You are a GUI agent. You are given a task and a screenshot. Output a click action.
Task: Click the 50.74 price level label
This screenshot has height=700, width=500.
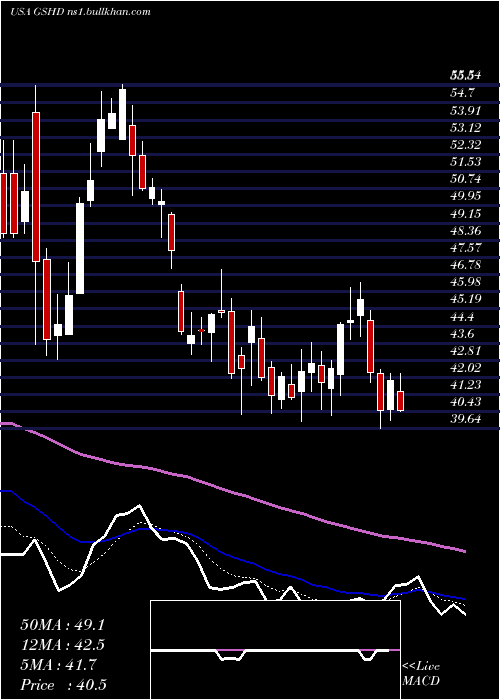(x=466, y=179)
